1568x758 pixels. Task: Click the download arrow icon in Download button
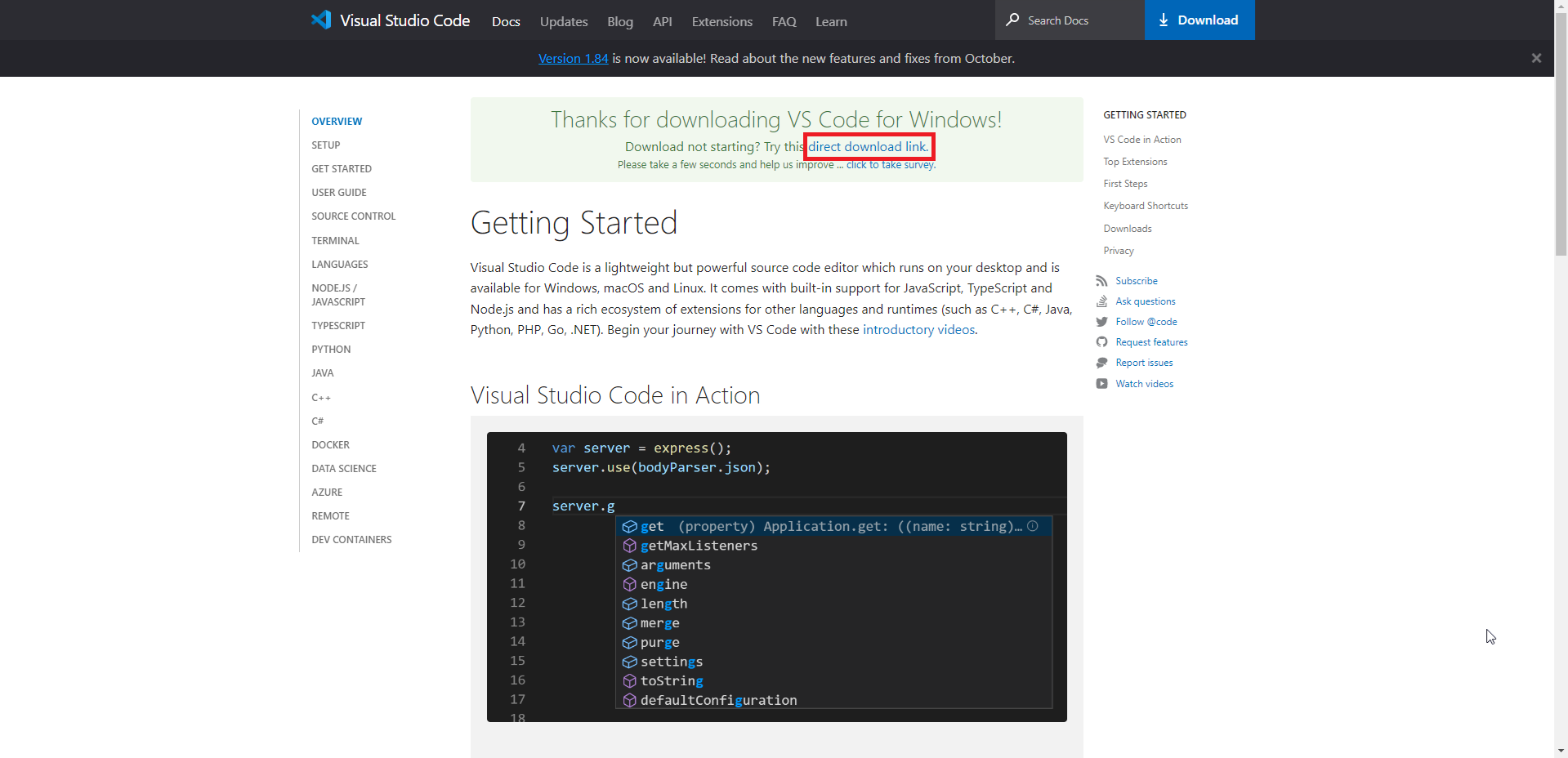(x=1164, y=20)
